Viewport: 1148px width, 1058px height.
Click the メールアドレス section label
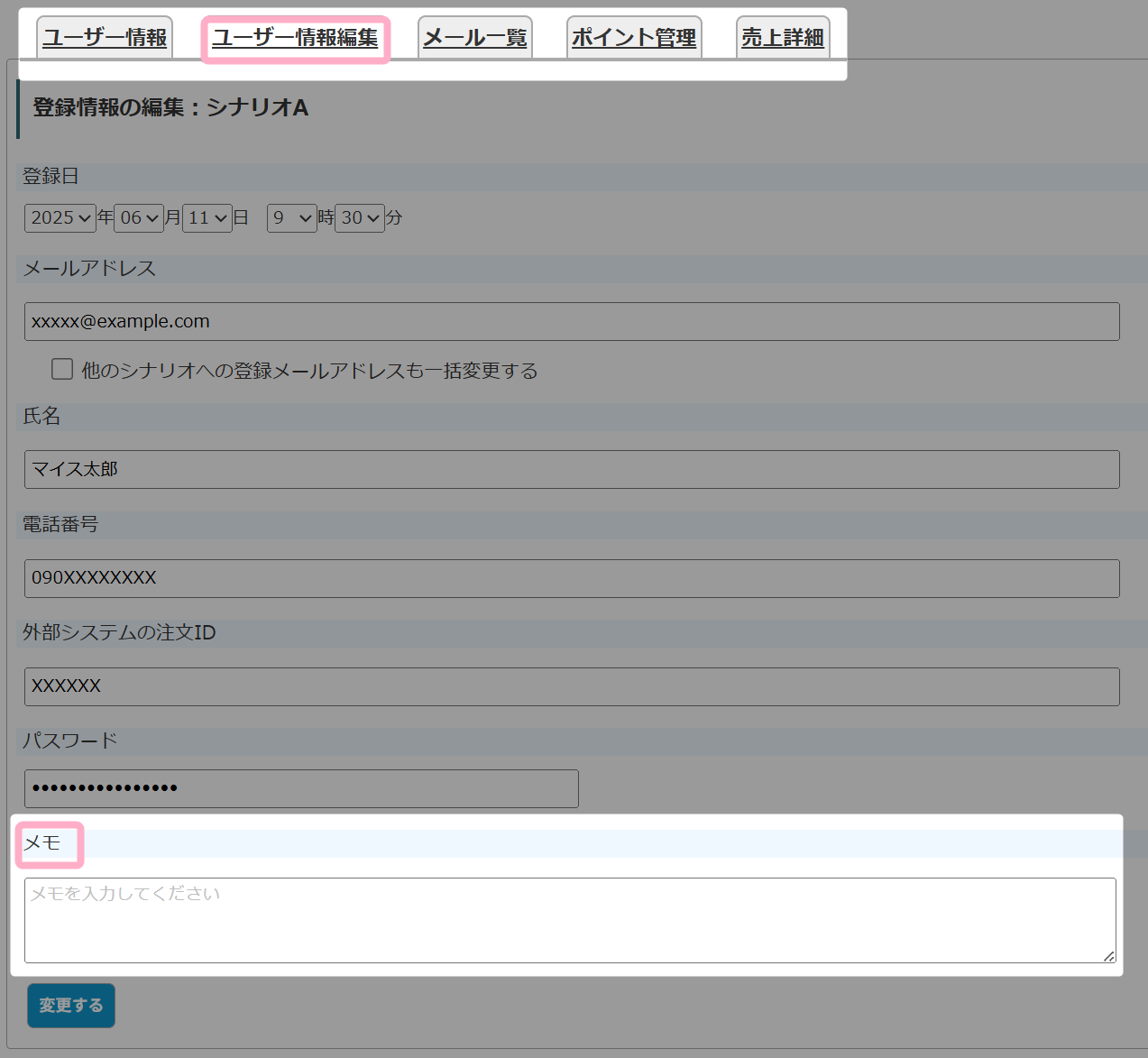[89, 269]
